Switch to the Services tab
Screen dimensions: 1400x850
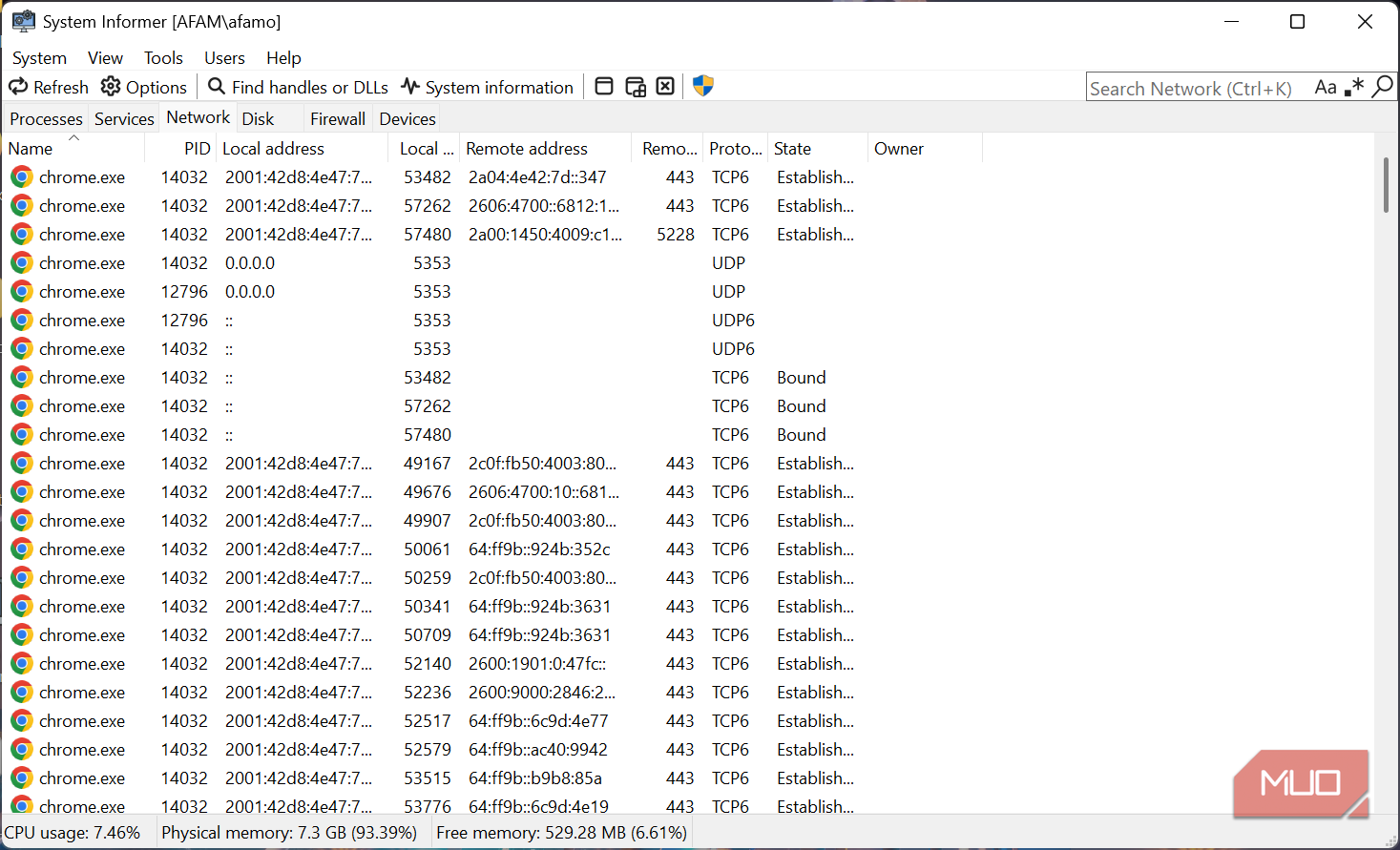tap(124, 119)
